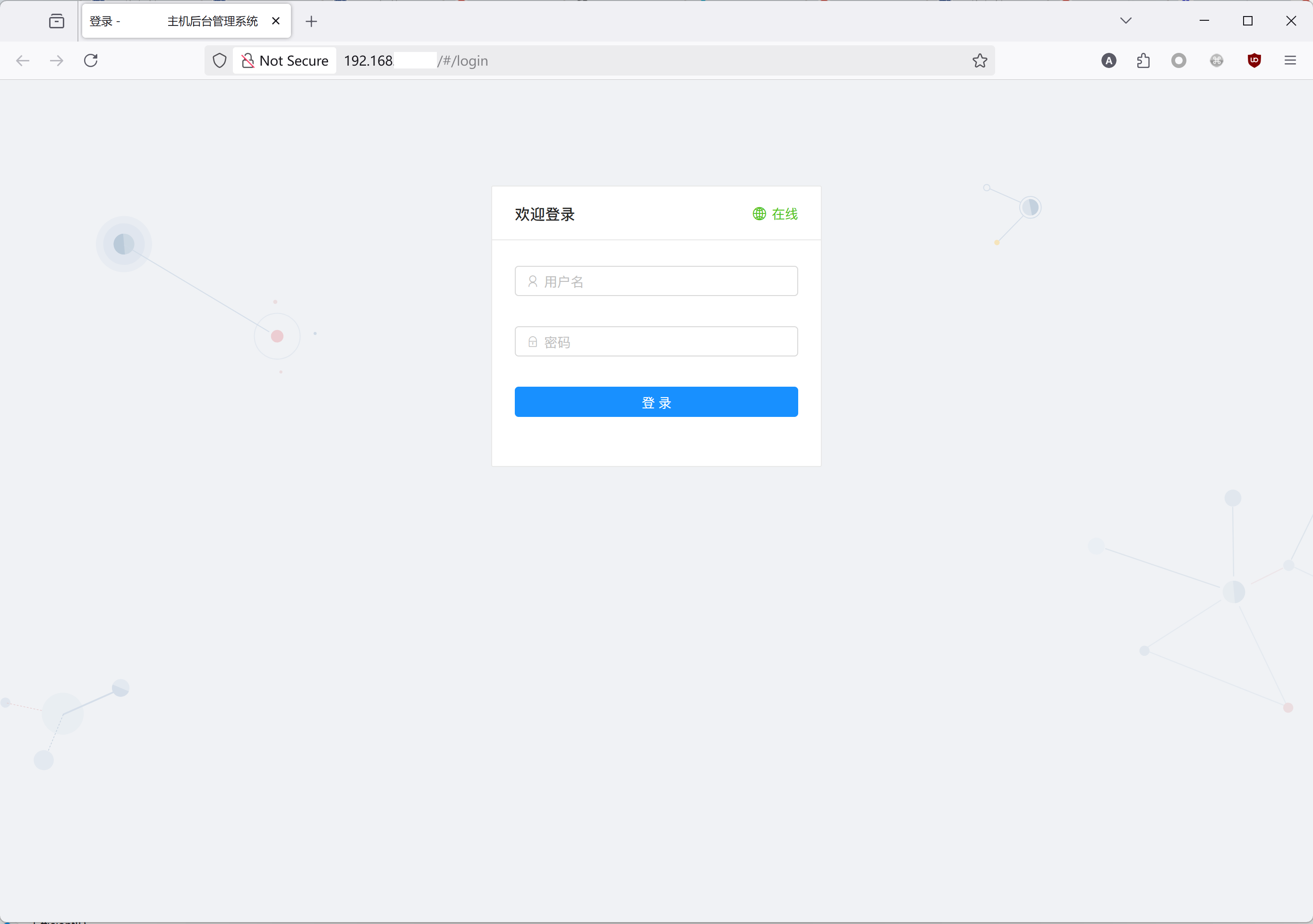
Task: Click the back navigation arrow
Action: (x=23, y=60)
